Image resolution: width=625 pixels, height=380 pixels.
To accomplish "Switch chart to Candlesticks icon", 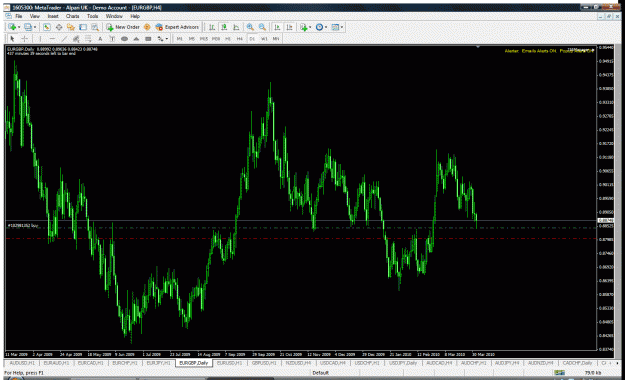I will (224, 27).
